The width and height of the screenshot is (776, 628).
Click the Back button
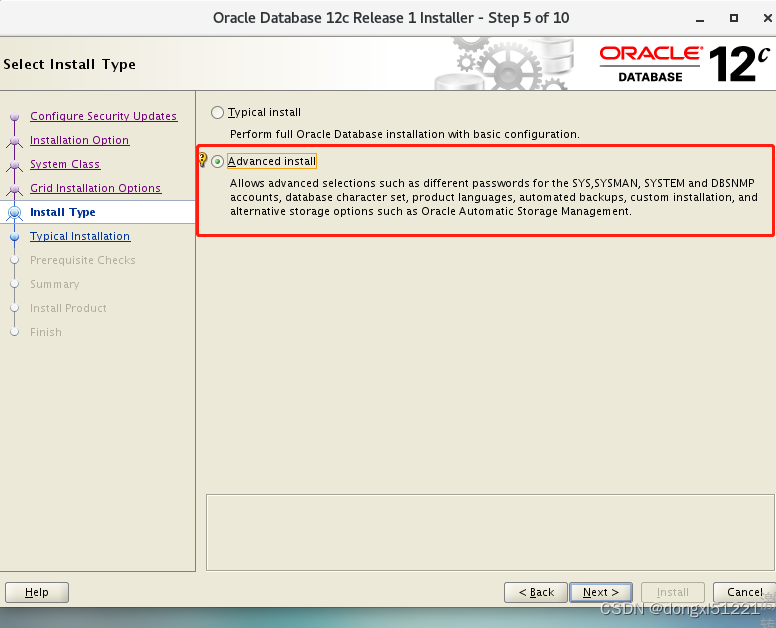pos(535,592)
